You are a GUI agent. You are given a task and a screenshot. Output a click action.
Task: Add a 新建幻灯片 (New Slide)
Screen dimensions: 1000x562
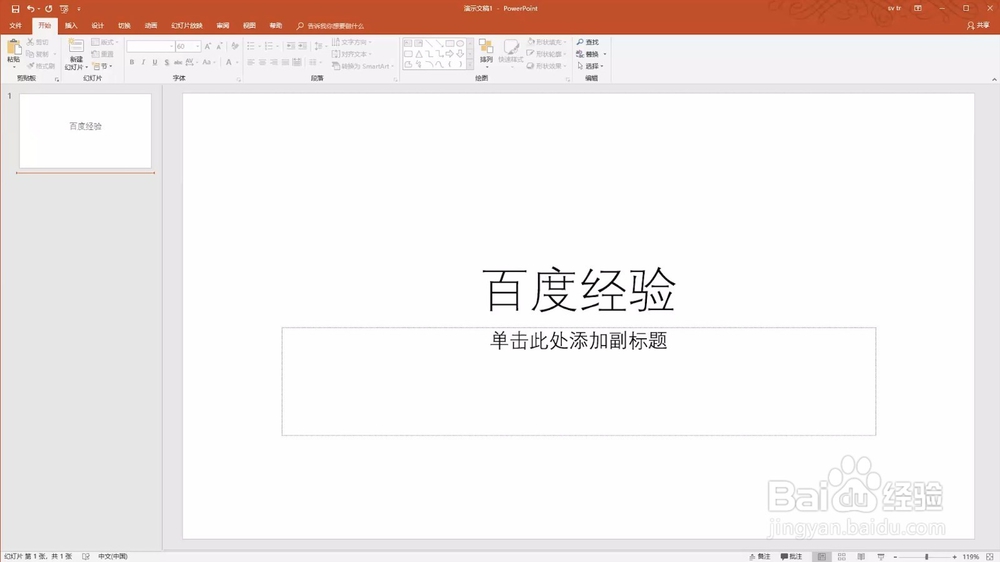(76, 54)
